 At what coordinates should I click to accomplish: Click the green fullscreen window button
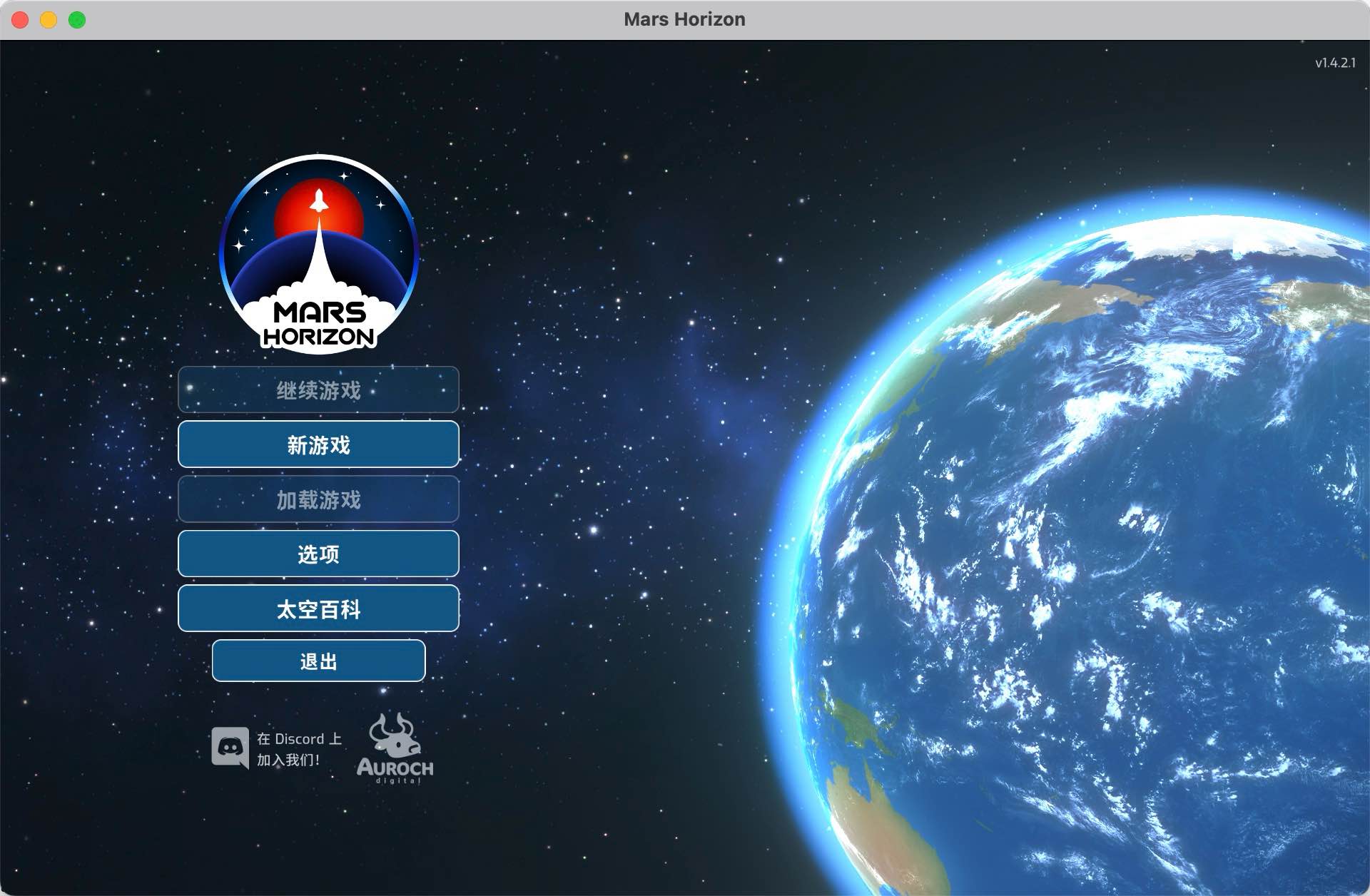click(77, 20)
